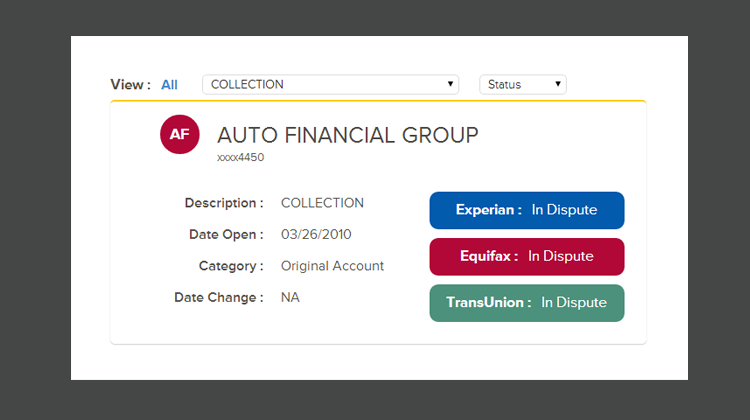Click the Status dropdown arrow
The image size is (750, 420).
[x=557, y=85]
